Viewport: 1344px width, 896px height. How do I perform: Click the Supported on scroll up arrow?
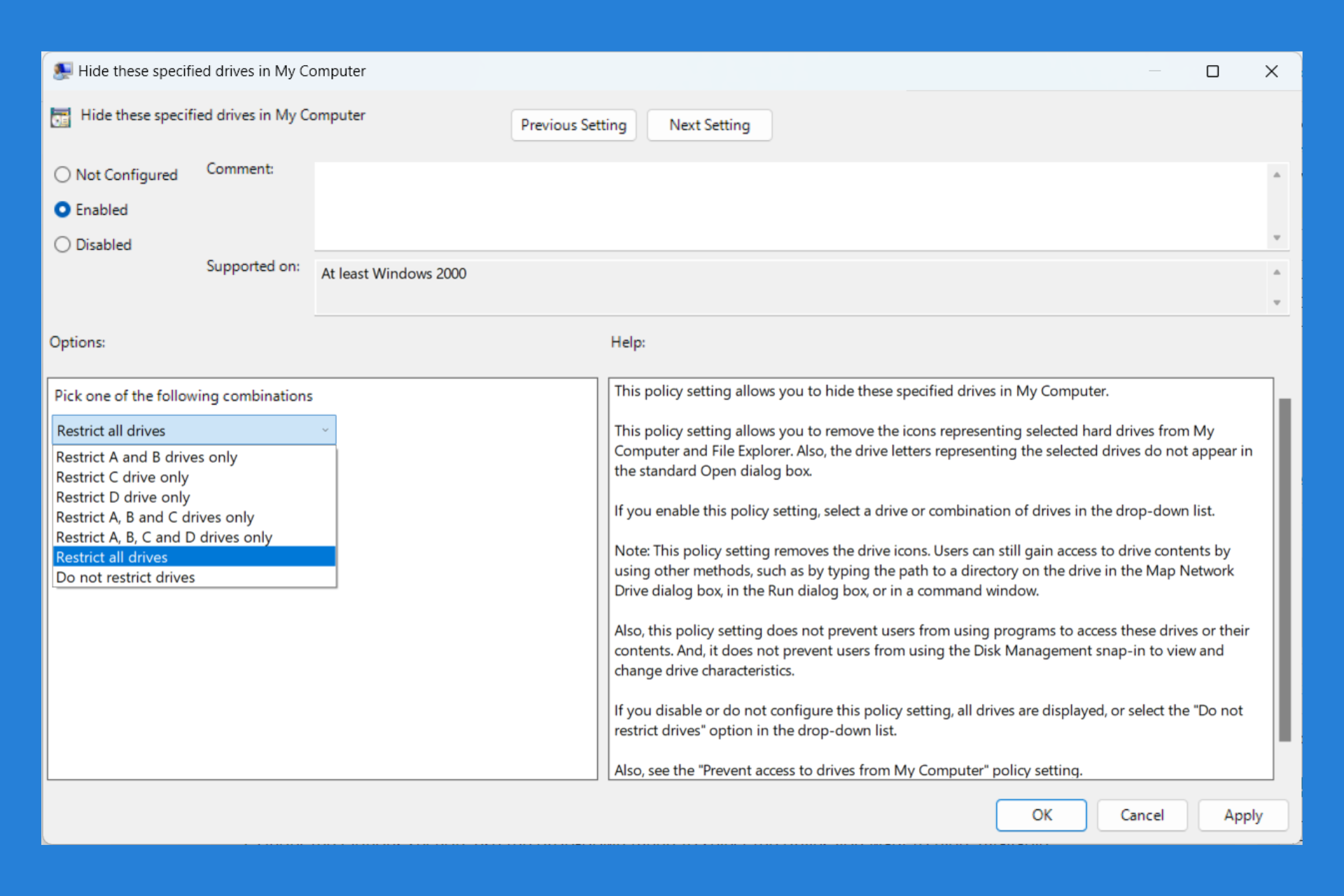[1277, 272]
